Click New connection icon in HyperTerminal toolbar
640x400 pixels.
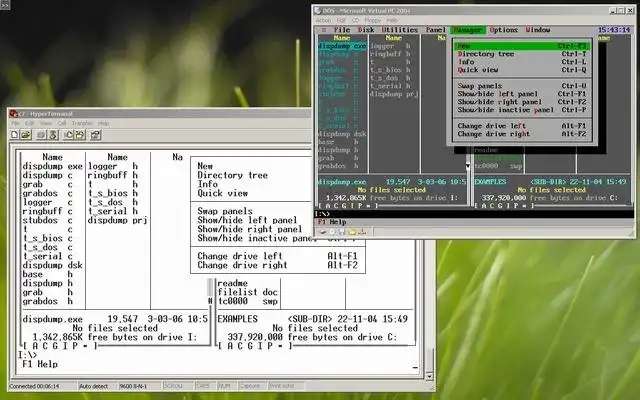[14, 135]
